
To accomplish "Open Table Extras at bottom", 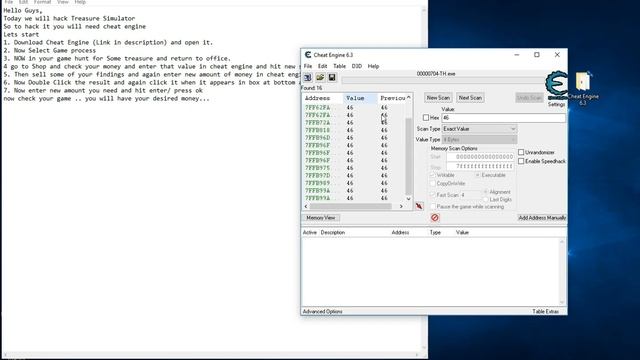I will click(545, 311).
